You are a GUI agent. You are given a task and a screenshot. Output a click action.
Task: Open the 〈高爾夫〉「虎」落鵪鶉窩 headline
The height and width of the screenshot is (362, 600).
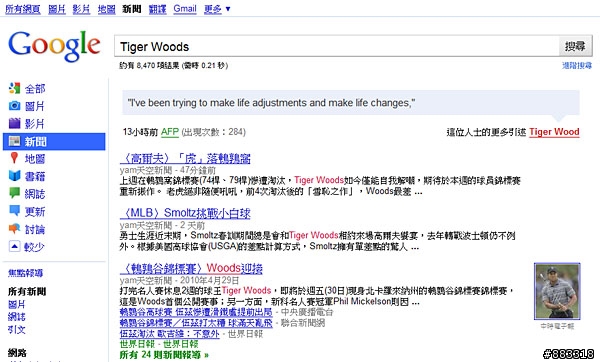185,158
